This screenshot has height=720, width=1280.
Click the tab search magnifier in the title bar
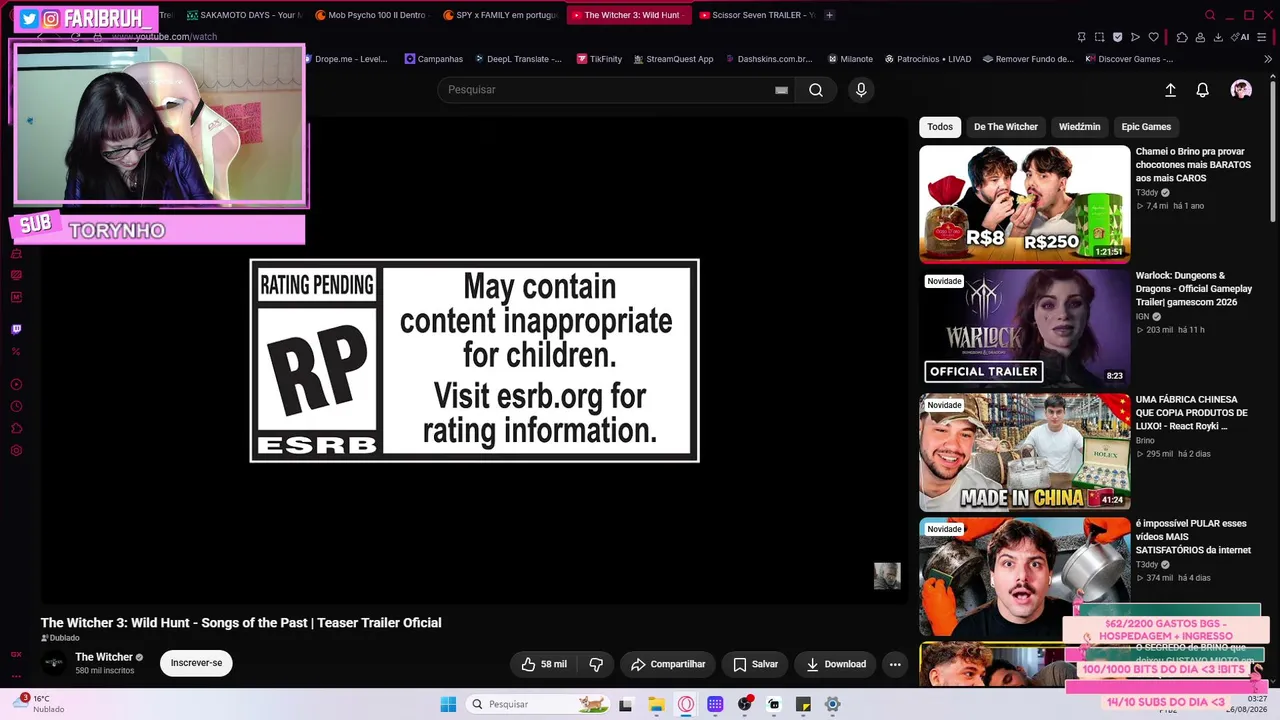(1210, 15)
